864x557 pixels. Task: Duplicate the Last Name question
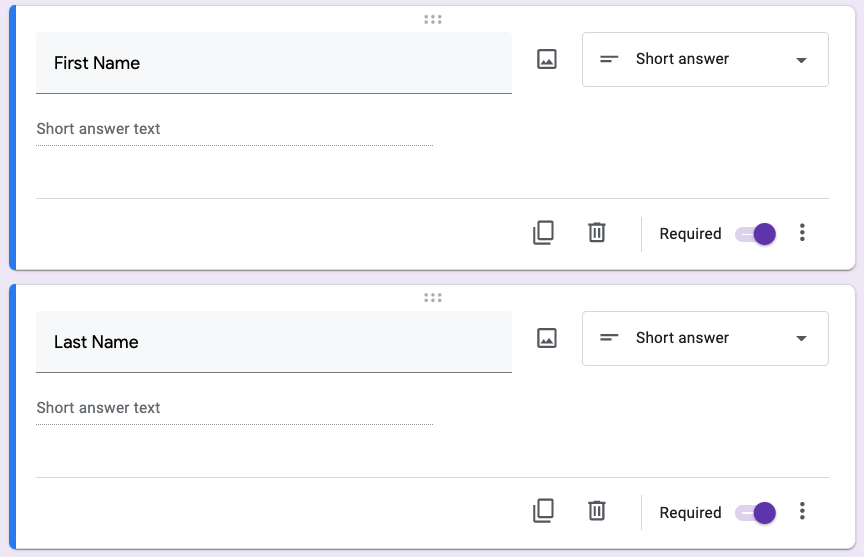pos(543,512)
